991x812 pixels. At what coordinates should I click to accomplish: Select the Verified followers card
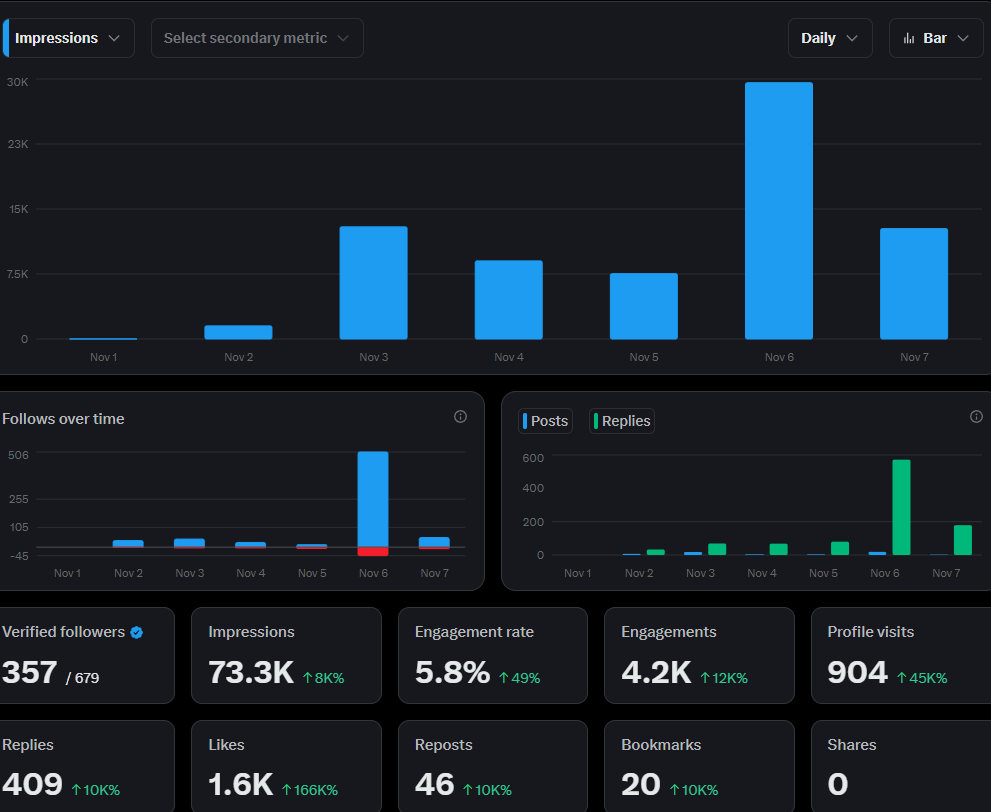pyautogui.click(x=86, y=655)
